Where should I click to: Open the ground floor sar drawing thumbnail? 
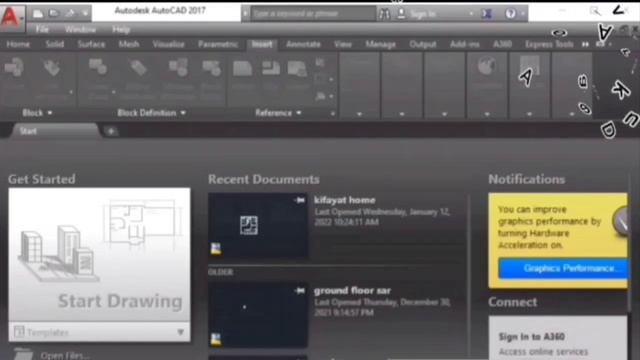[258, 316]
